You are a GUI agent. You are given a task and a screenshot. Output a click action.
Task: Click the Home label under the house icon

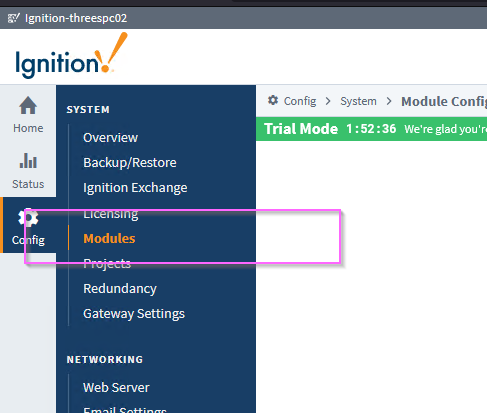tap(28, 128)
